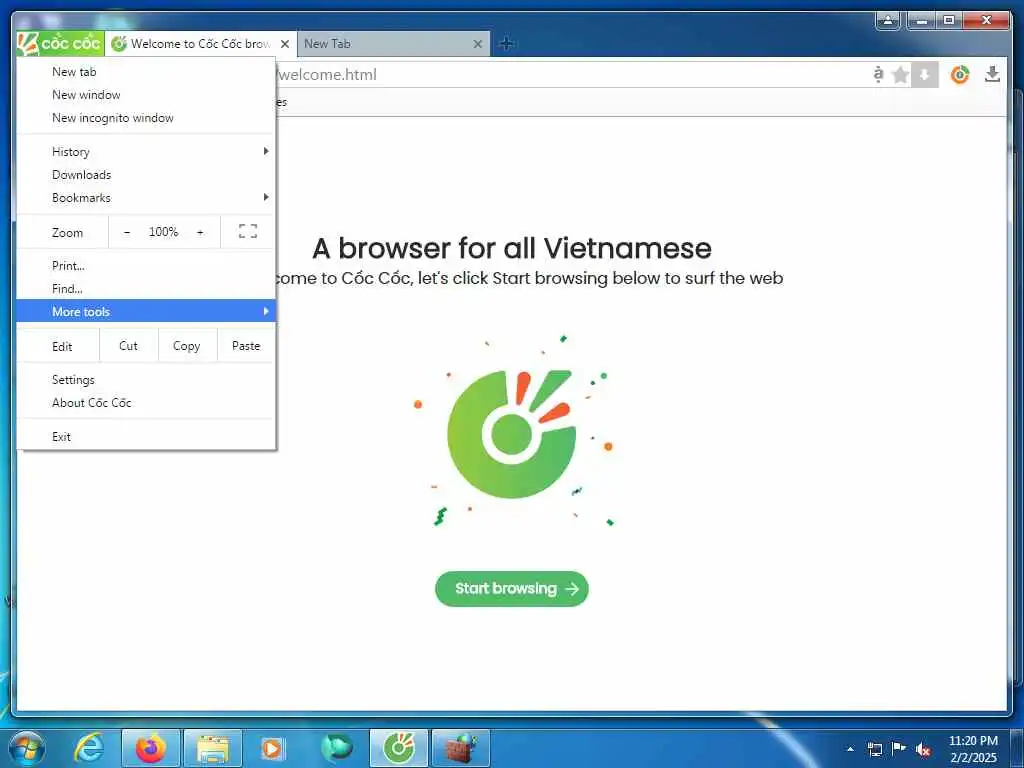This screenshot has height=768, width=1024.
Task: Open About Cốc Cốc menu item
Action: (x=146, y=403)
